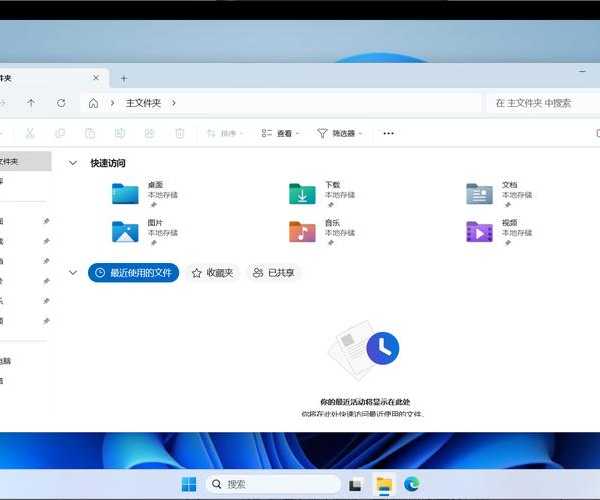
Task: Switch to the 已共享 tab
Action: pyautogui.click(x=273, y=272)
